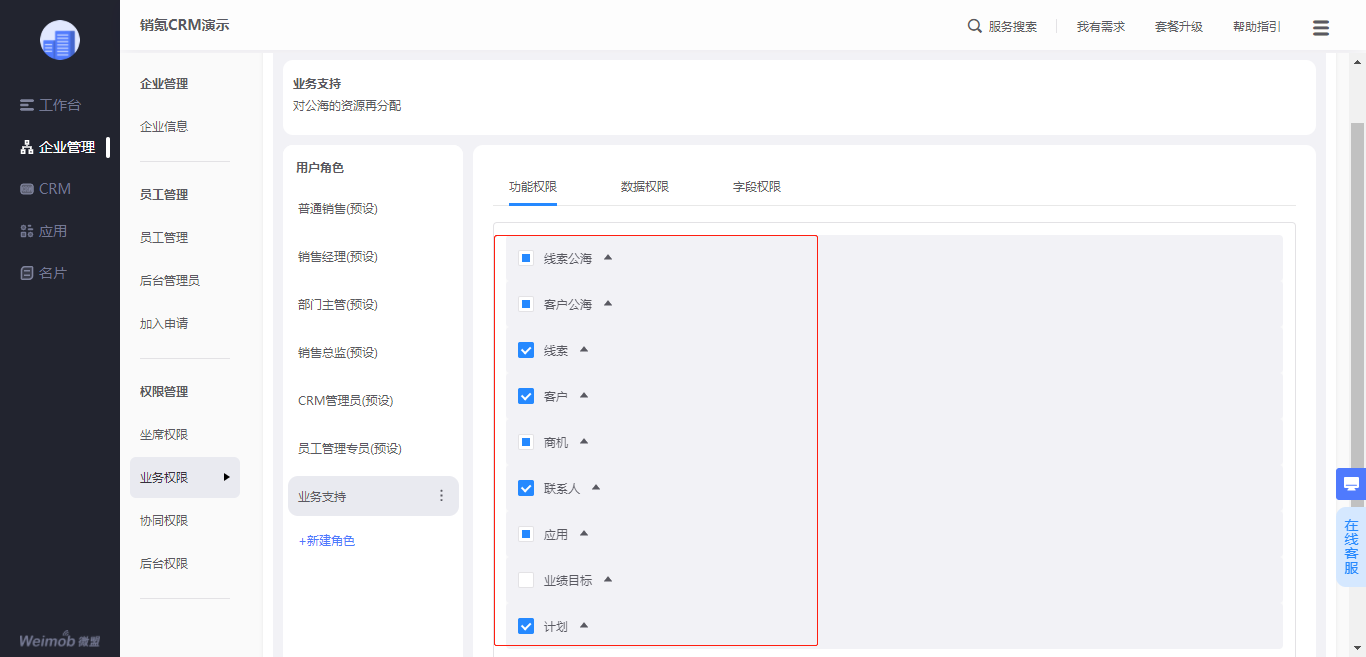
Task: Collapse the 计划 section arrow
Action: 584,625
